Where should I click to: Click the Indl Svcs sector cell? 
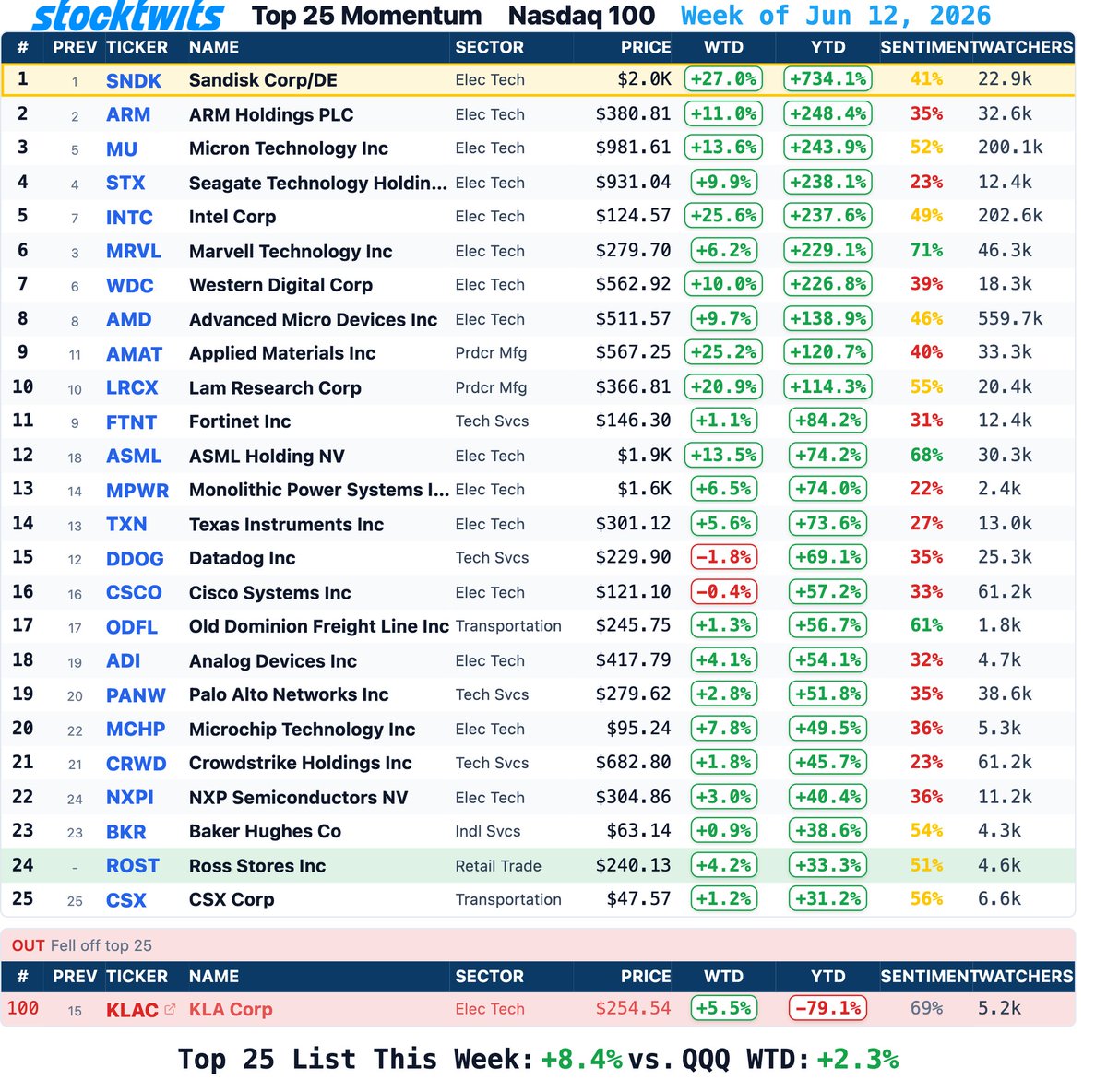[488, 832]
